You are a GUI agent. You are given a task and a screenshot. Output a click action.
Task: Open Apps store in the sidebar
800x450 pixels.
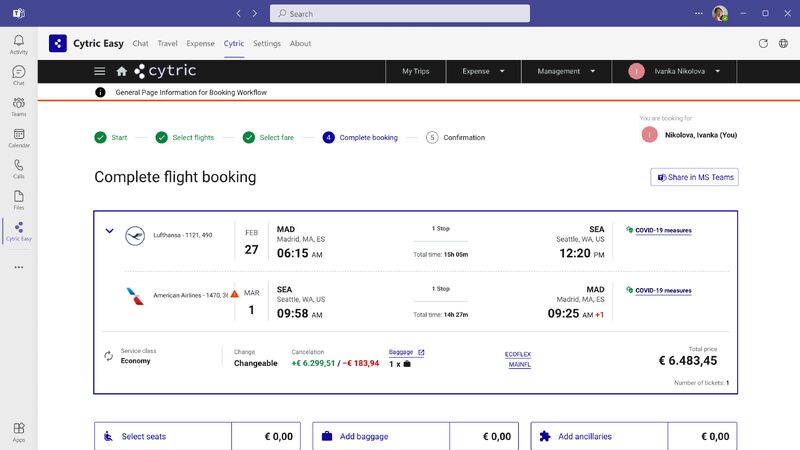(18, 432)
